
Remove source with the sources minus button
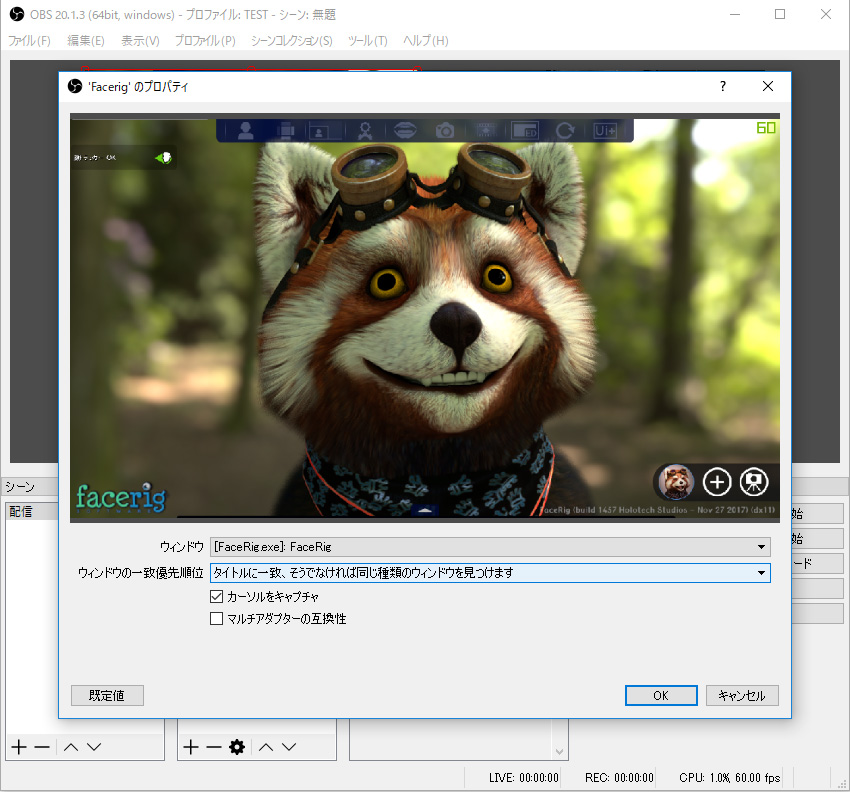(x=214, y=747)
